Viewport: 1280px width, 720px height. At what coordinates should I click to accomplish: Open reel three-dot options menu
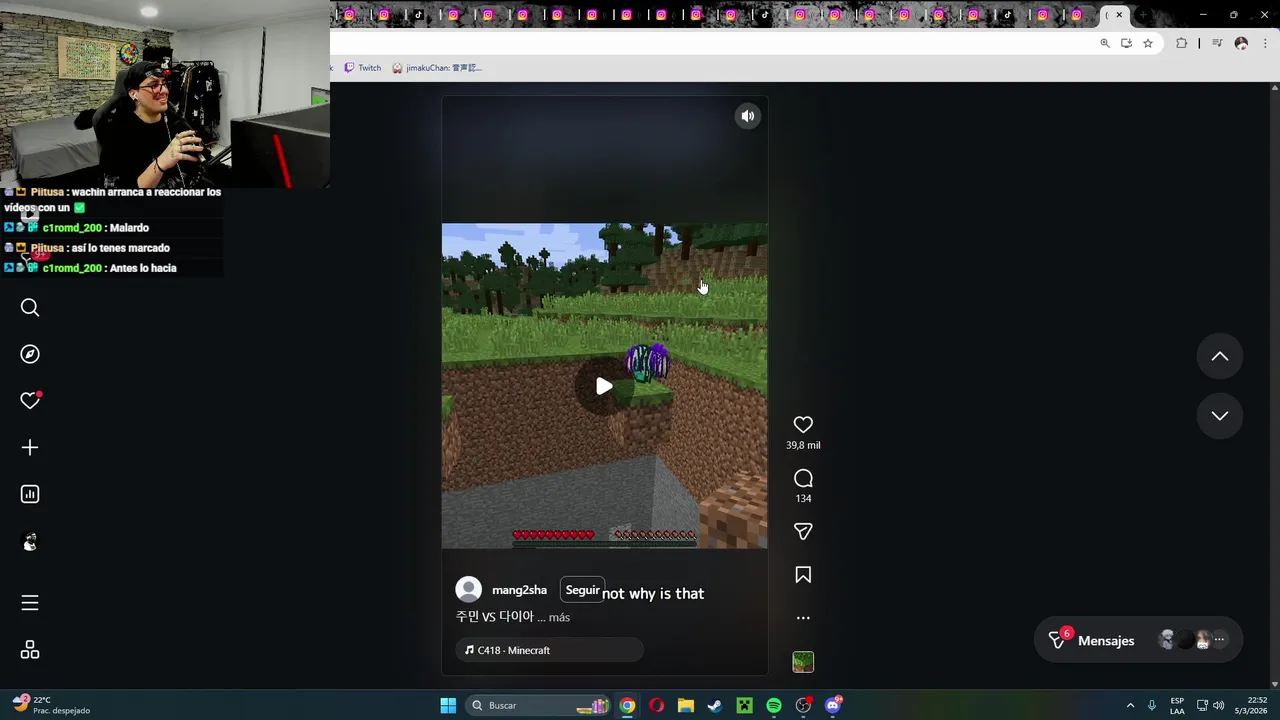point(803,618)
